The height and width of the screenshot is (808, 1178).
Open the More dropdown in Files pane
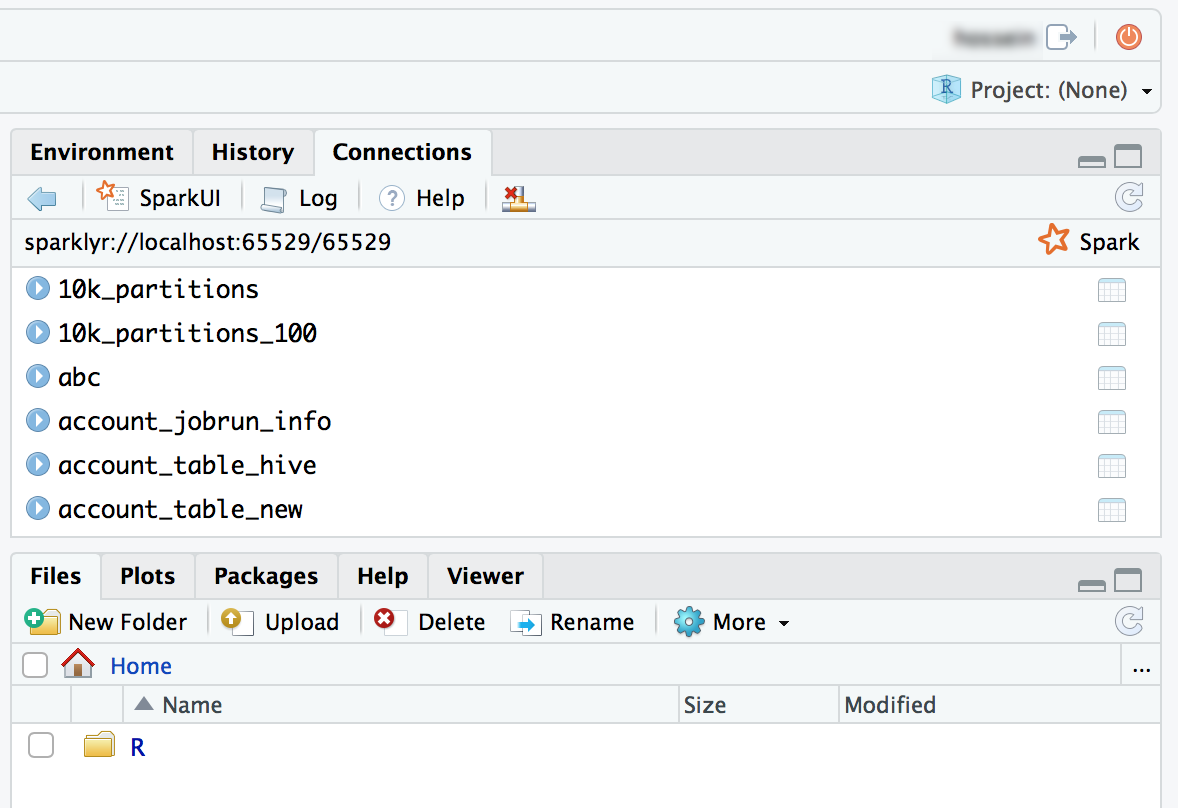point(733,621)
